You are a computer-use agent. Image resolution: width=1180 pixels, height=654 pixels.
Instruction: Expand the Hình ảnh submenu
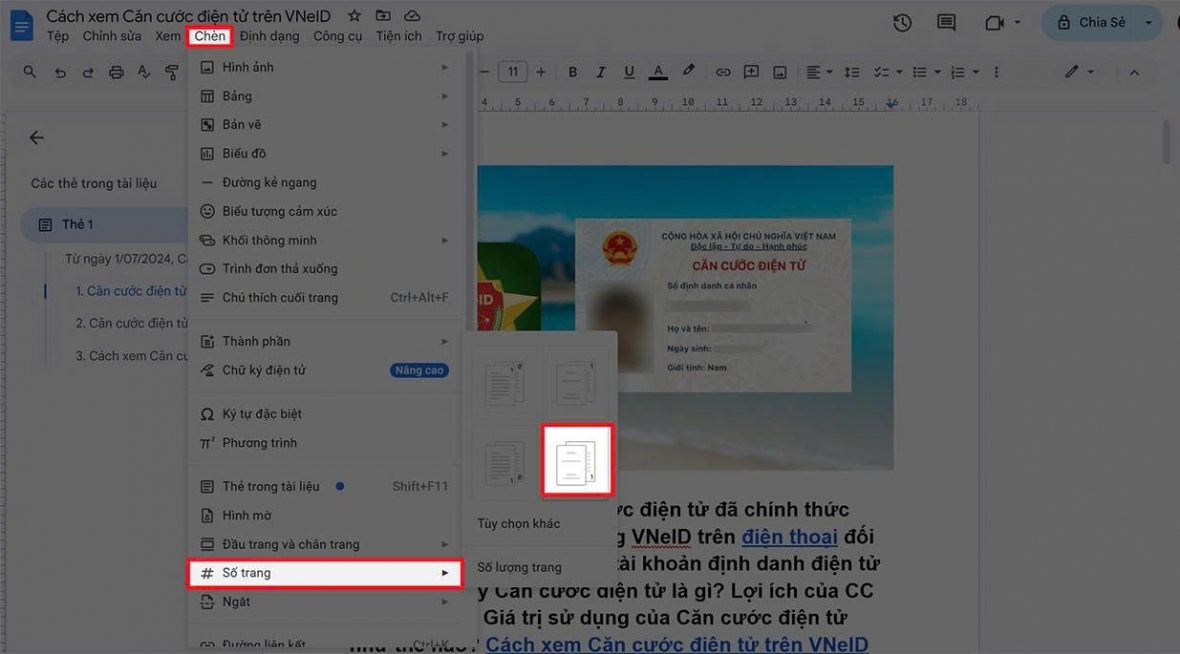point(324,67)
